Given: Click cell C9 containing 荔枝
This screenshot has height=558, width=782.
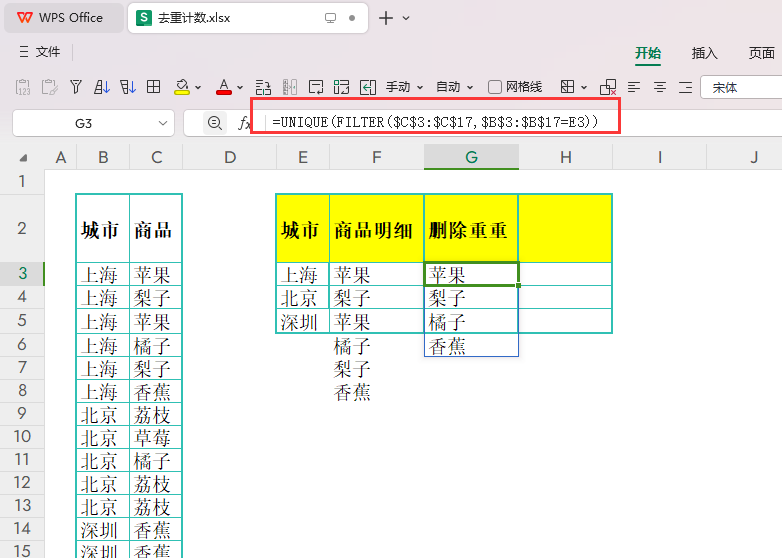Looking at the screenshot, I should pos(156,414).
